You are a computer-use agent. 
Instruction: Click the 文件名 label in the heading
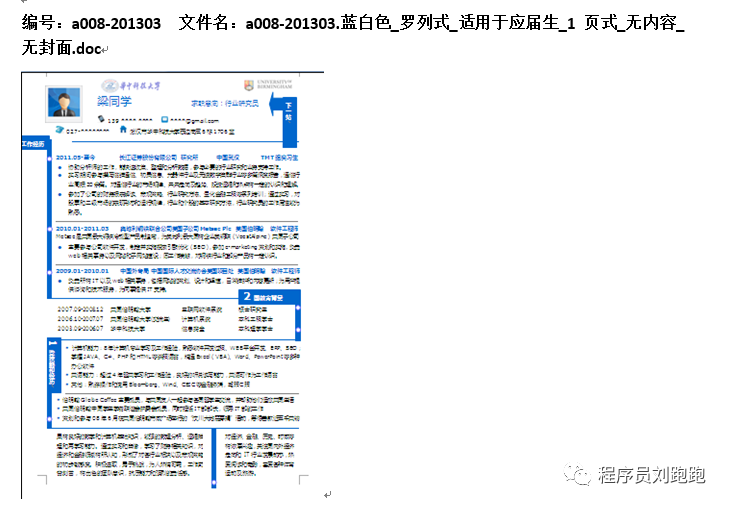pyautogui.click(x=203, y=22)
